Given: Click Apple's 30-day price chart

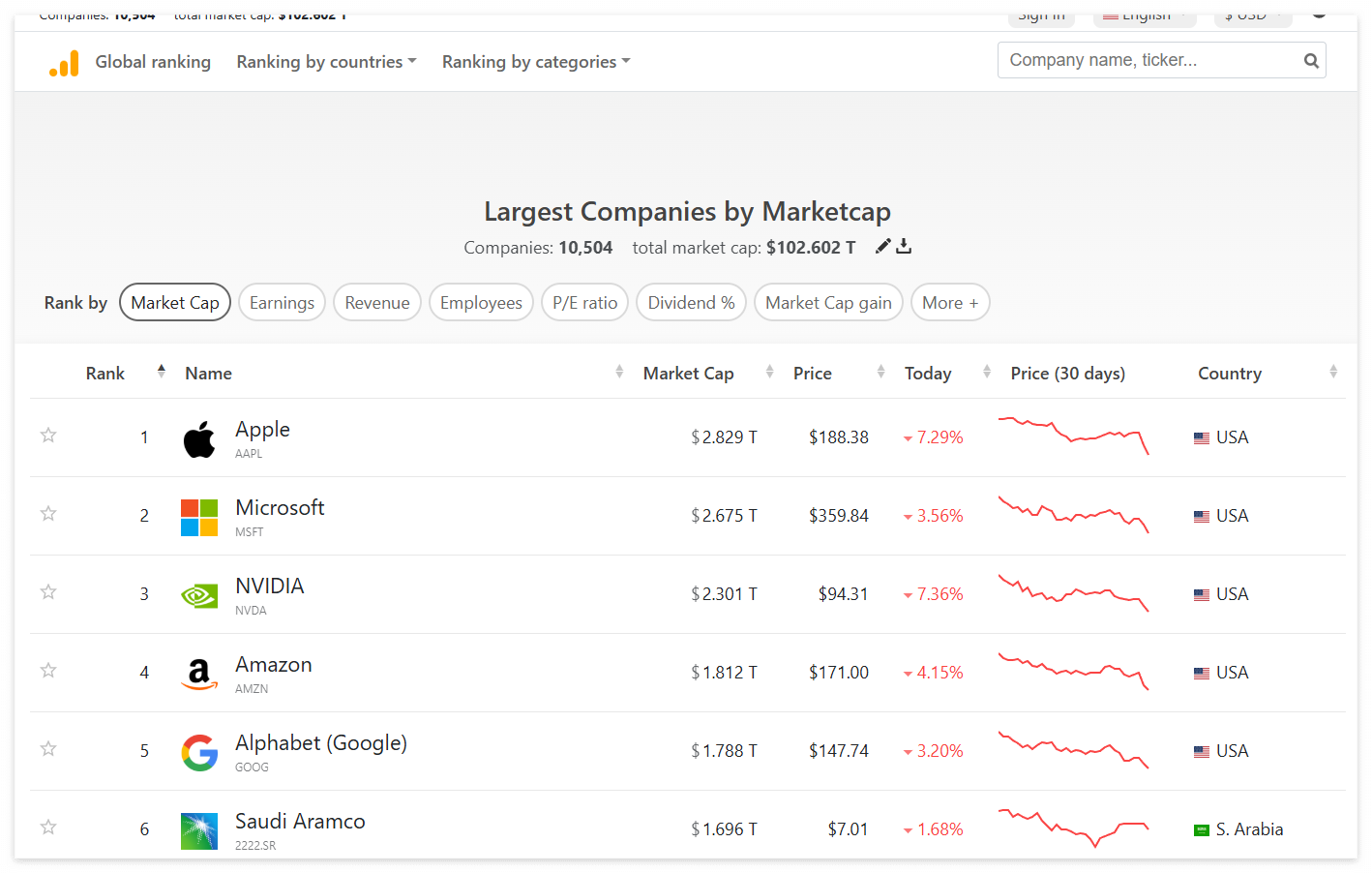Looking at the screenshot, I should pyautogui.click(x=1073, y=435).
